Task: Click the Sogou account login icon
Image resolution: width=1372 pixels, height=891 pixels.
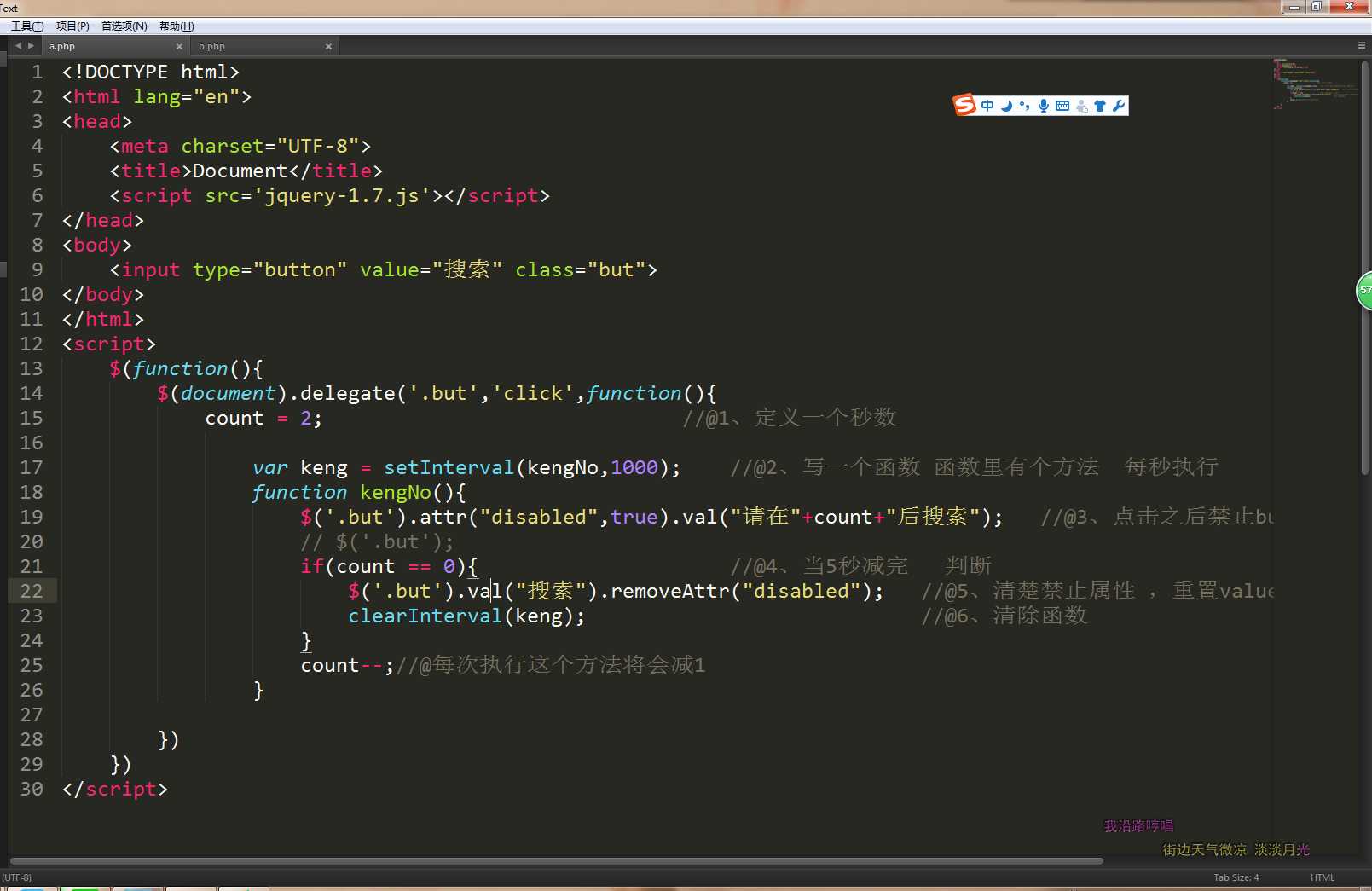Action: tap(1081, 106)
